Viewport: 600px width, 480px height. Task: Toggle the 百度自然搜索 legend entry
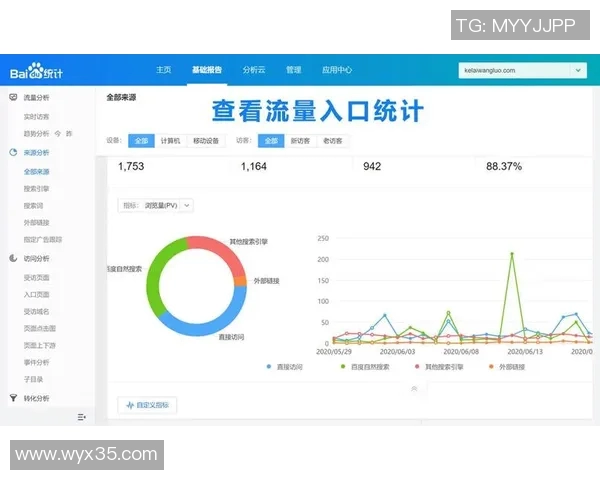tap(365, 367)
